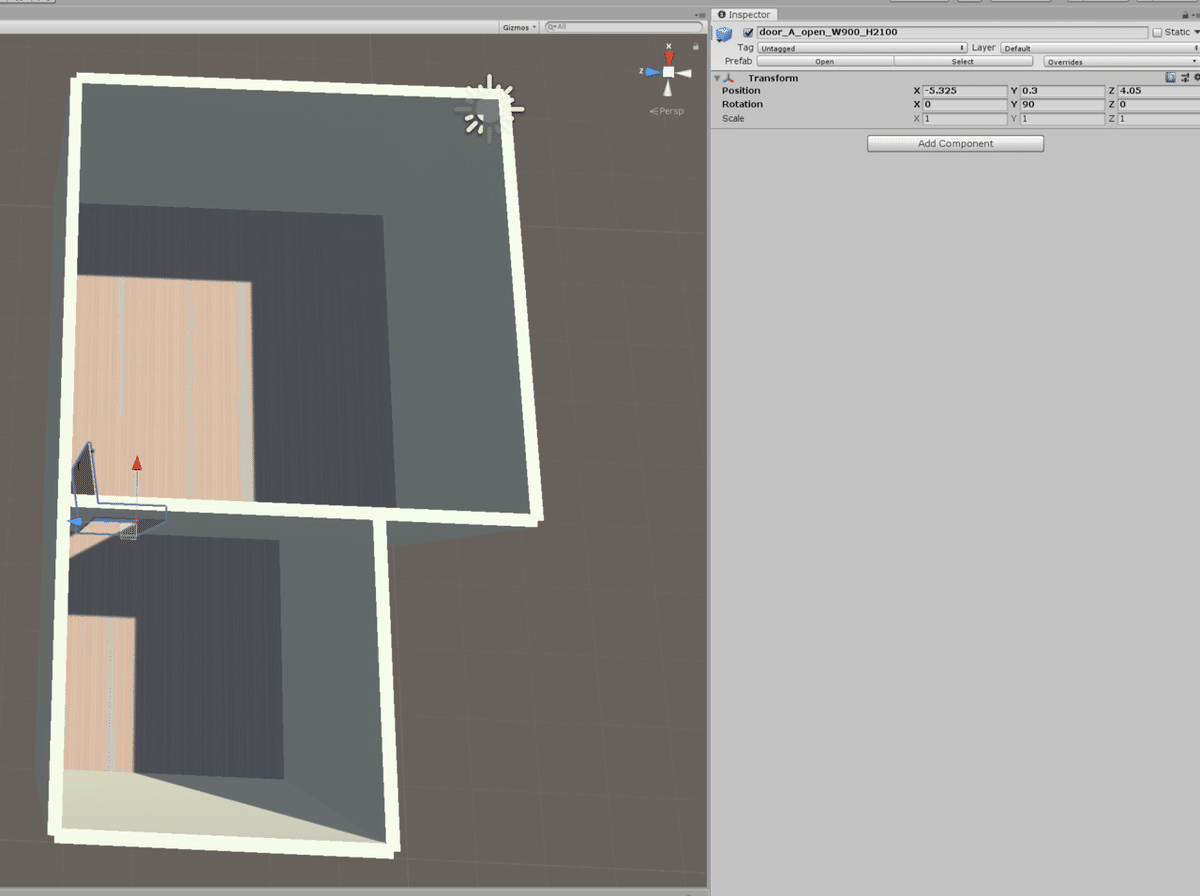Click the Scale Z field
Viewport: 1200px width, 896px height.
tap(1158, 119)
